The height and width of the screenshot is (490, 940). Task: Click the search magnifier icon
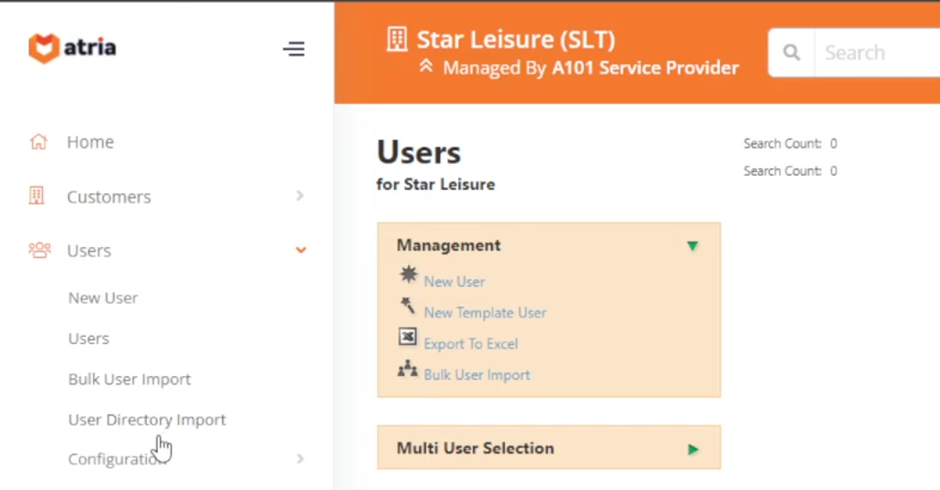pos(791,52)
